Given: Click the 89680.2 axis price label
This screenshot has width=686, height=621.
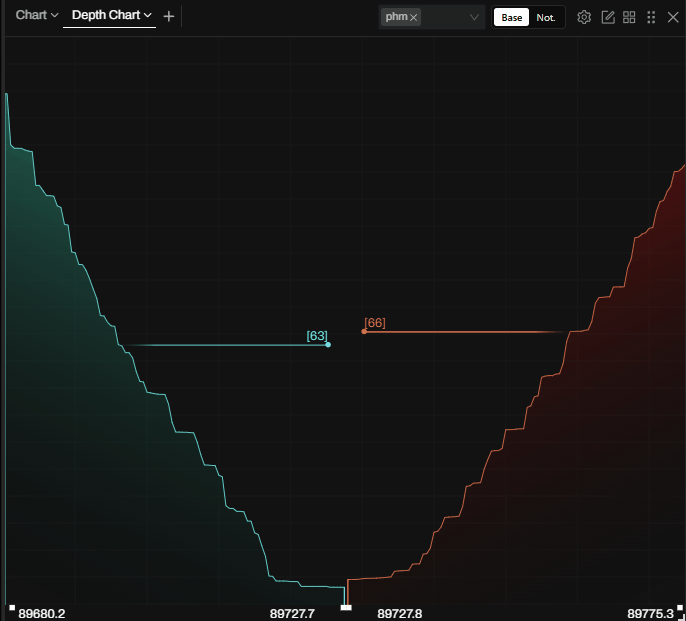Looking at the screenshot, I should tap(42, 614).
